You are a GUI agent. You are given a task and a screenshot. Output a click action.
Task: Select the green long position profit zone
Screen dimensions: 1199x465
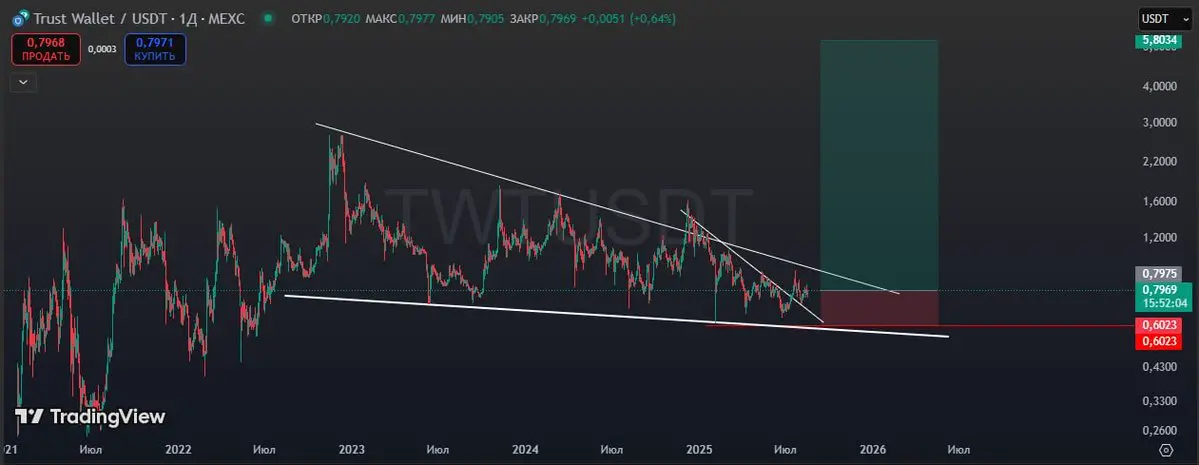click(x=879, y=164)
